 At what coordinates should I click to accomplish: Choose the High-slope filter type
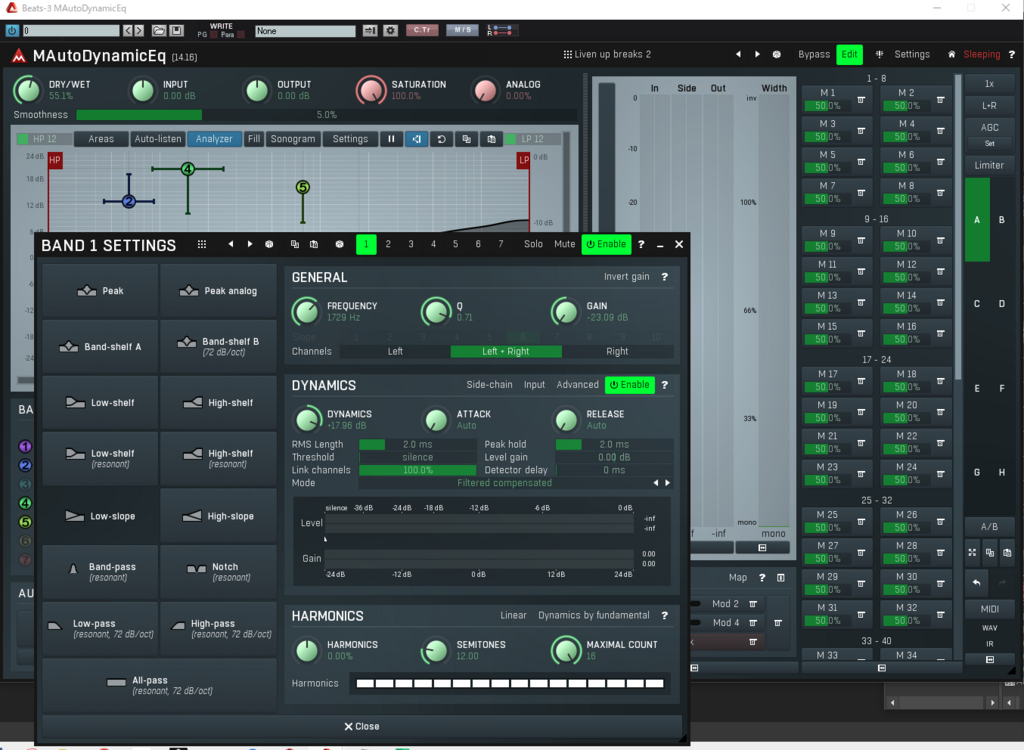tap(218, 516)
